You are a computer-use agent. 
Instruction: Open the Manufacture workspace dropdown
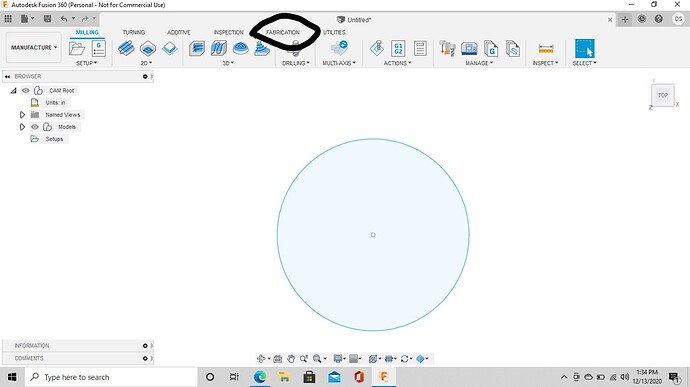click(x=33, y=48)
